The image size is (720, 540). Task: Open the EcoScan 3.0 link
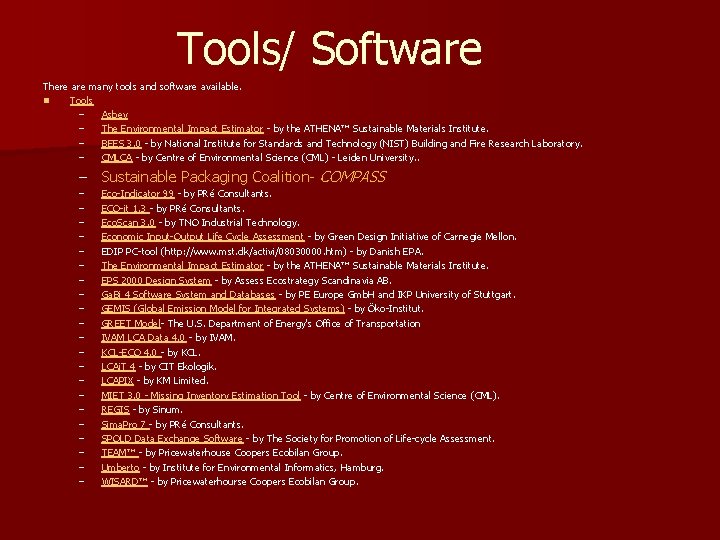[128, 223]
